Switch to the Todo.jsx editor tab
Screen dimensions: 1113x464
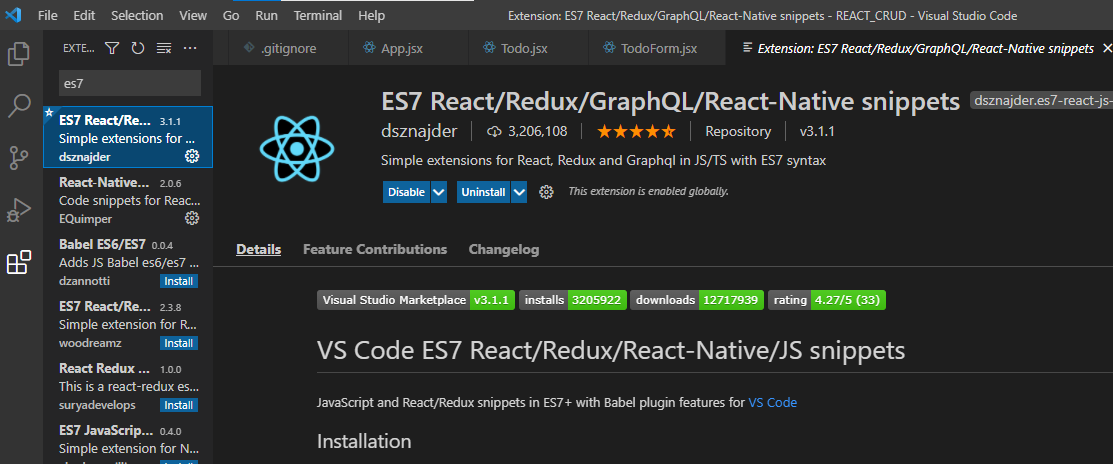click(x=528, y=48)
